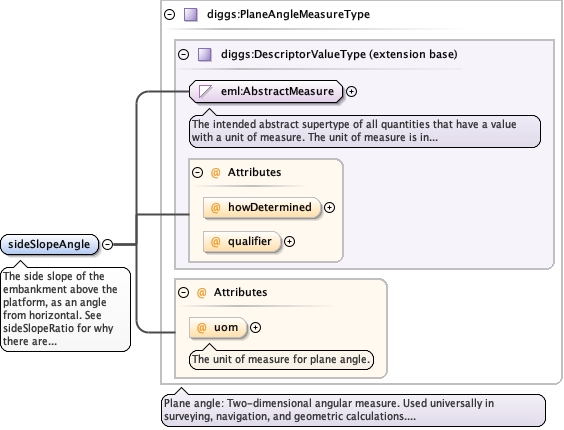Expand the eml:AbstractMeasure element
Screen dimensions: 564x430
point(351,91)
